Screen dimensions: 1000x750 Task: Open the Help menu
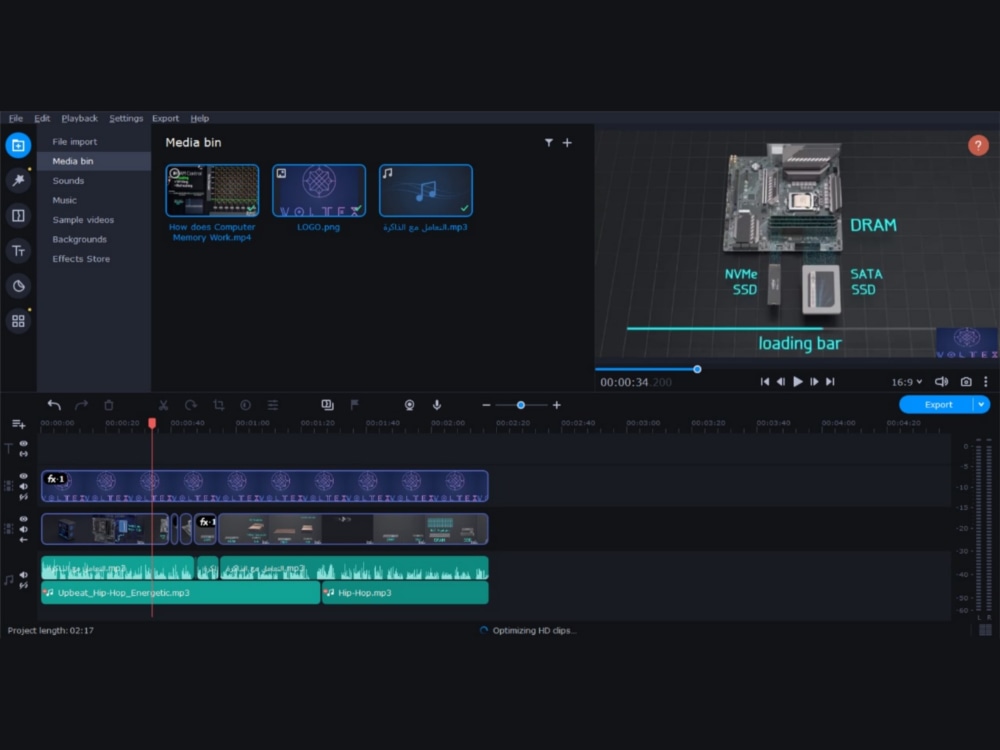pyautogui.click(x=200, y=119)
